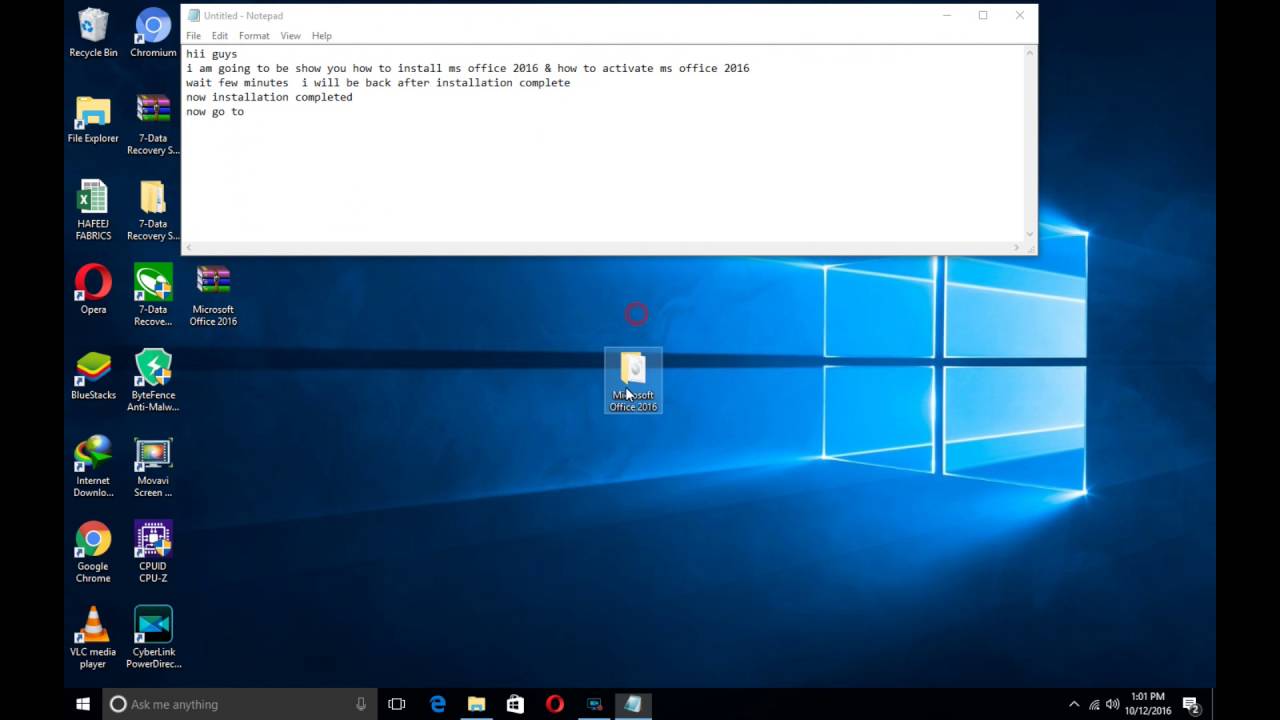This screenshot has height=720, width=1280.
Task: Open the Windows Start menu
Action: [x=83, y=704]
